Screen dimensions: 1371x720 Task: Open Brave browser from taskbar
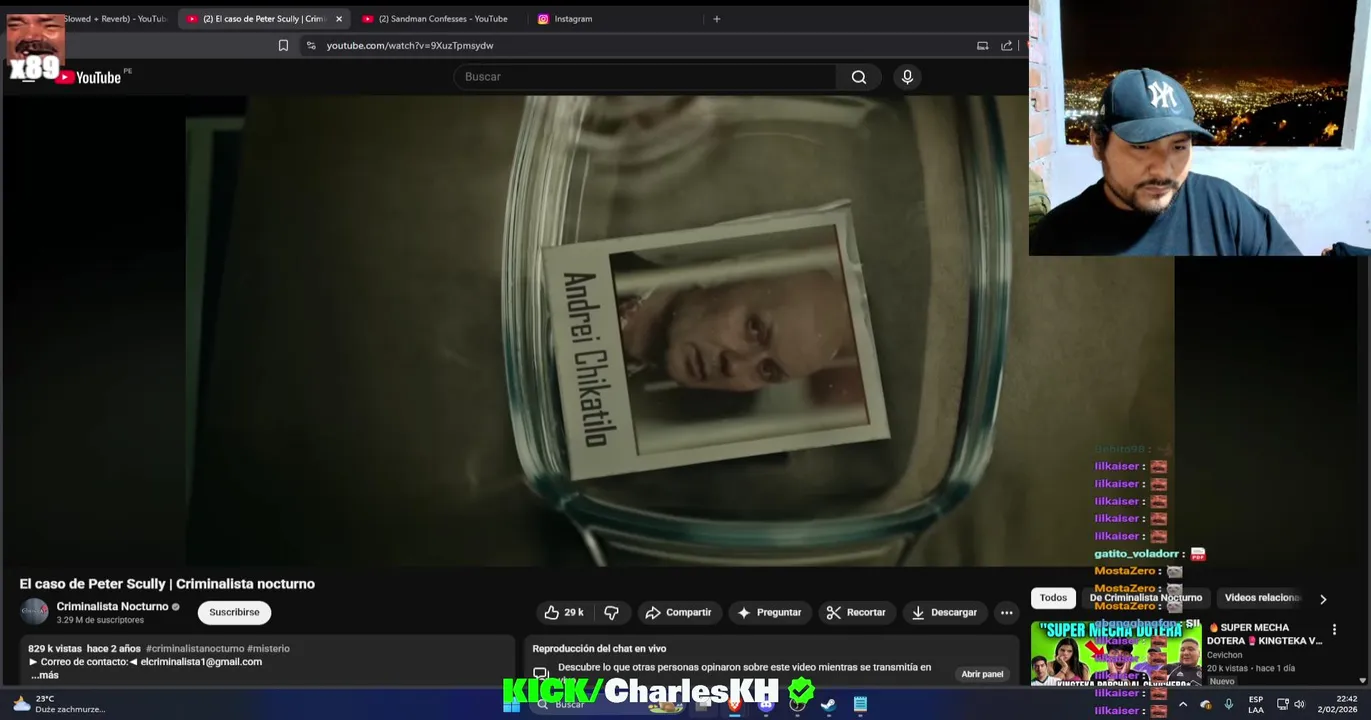click(x=735, y=705)
